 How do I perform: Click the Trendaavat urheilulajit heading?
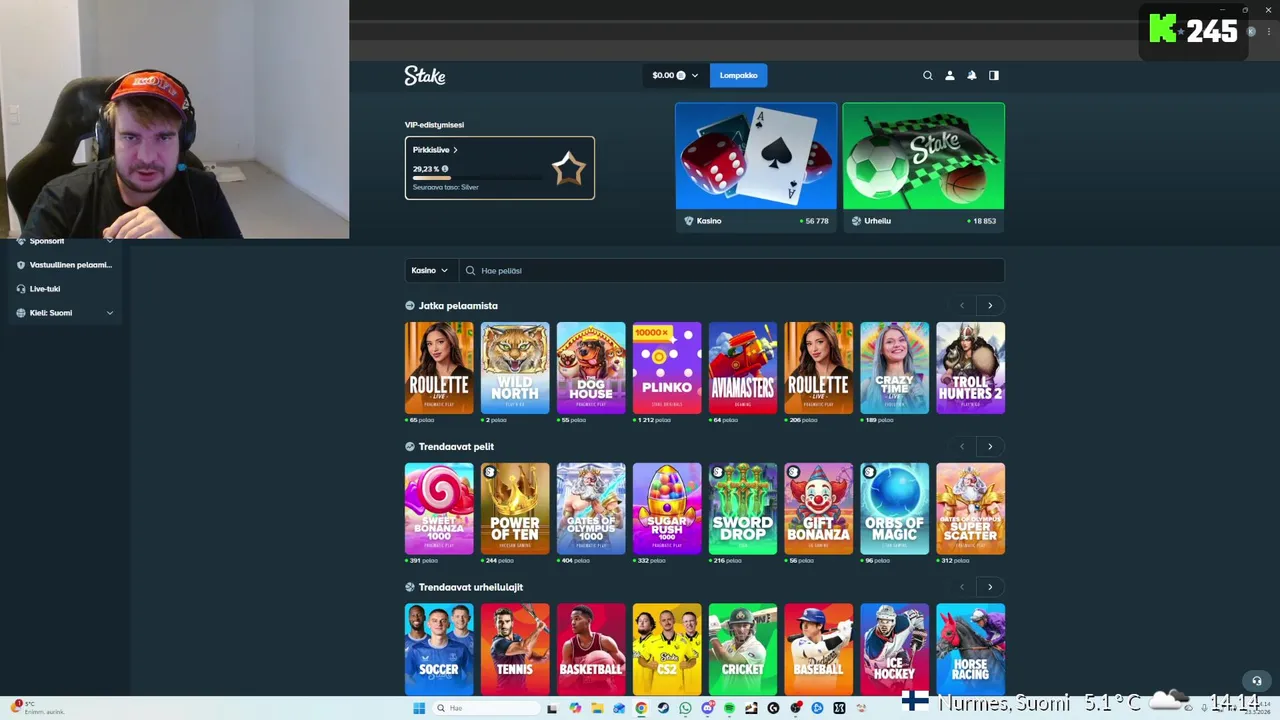[471, 587]
